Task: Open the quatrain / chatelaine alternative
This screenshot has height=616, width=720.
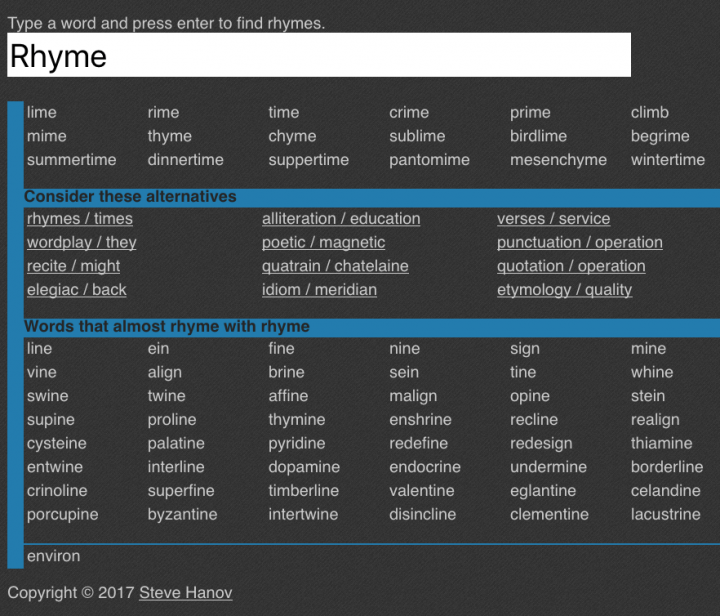Action: tap(335, 266)
